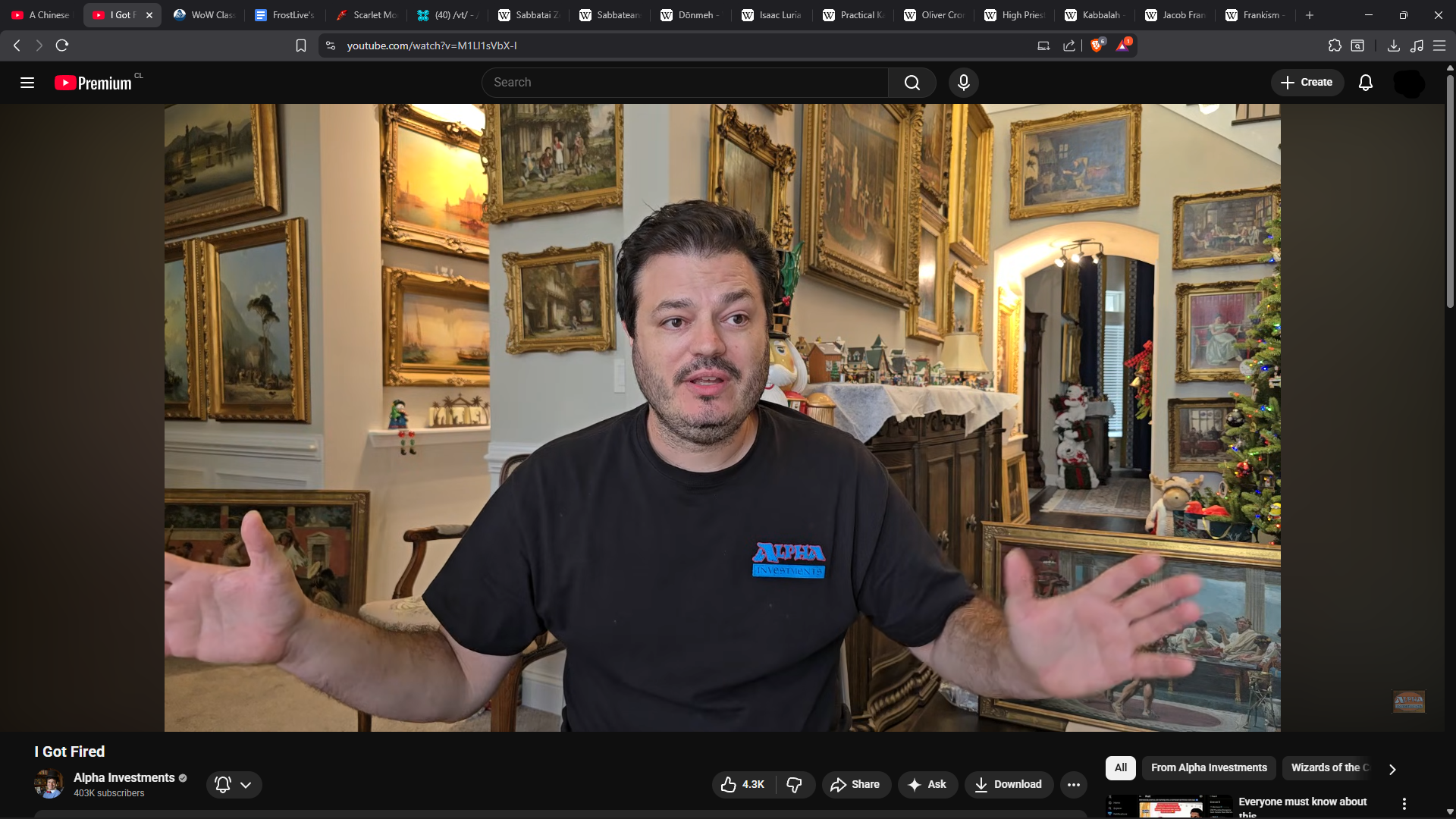Viewport: 1456px width, 819px height.
Task: Select the All filter chip
Action: (1120, 767)
